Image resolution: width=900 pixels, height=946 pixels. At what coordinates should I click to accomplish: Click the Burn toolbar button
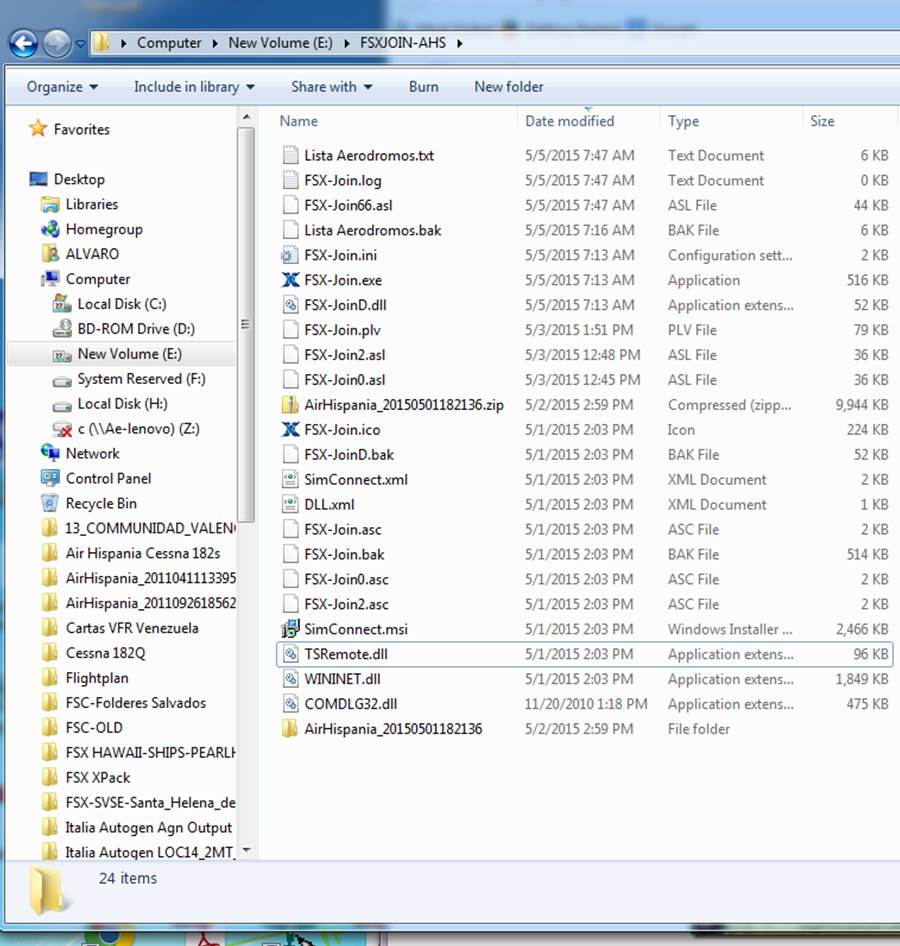[423, 87]
